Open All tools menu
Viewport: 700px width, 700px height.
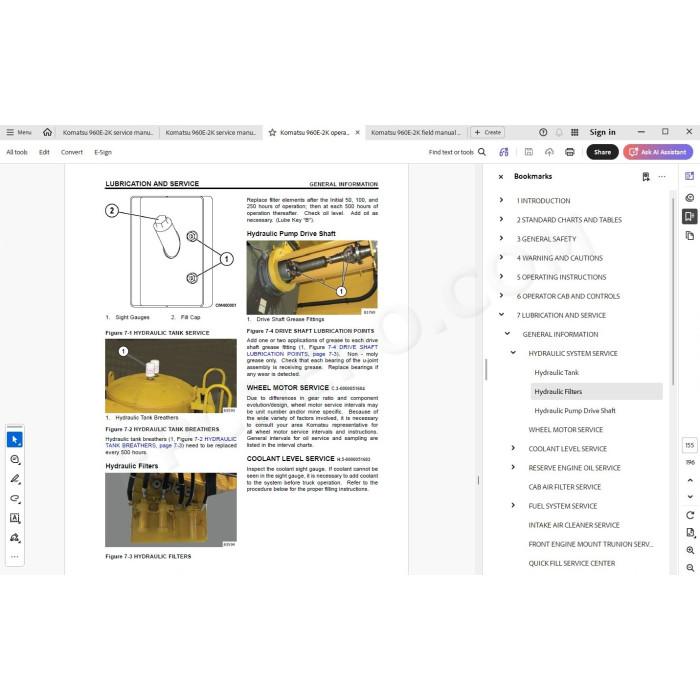pos(17,152)
